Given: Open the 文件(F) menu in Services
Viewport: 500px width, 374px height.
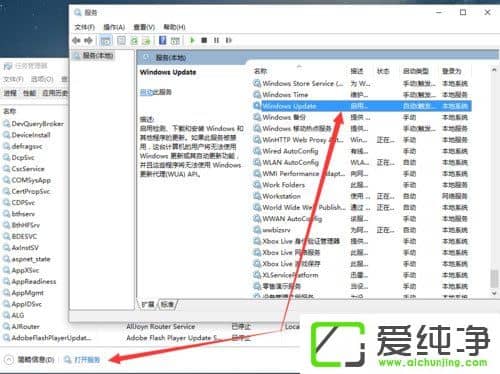Looking at the screenshot, I should [x=85, y=27].
